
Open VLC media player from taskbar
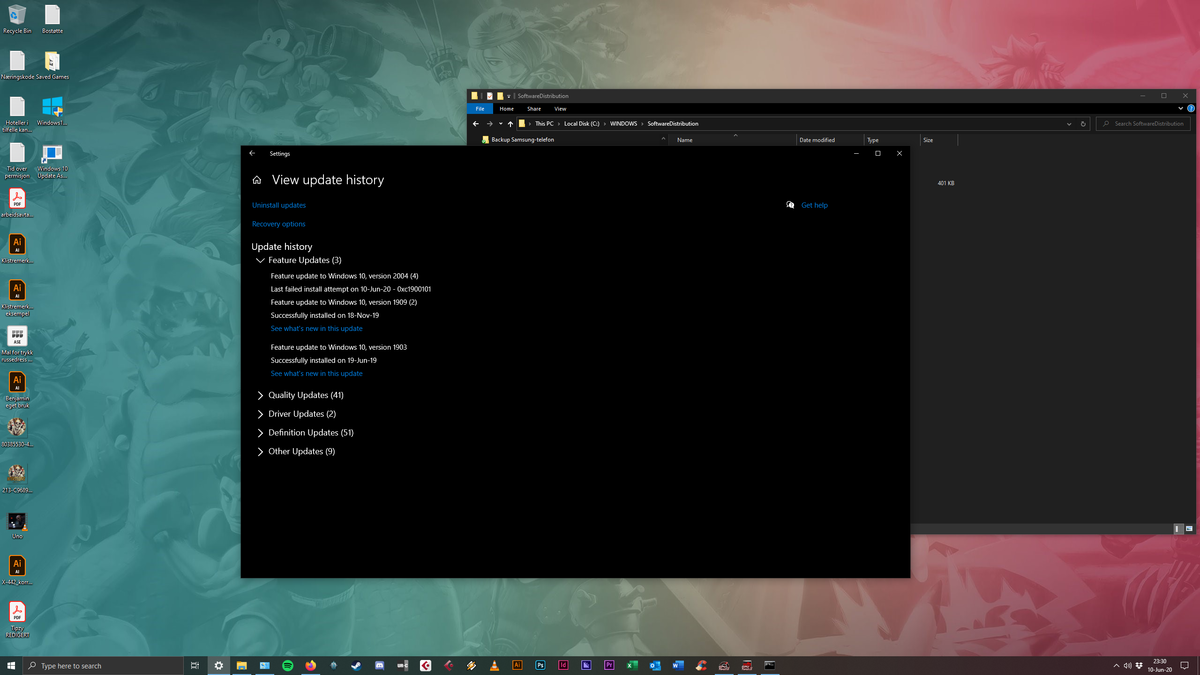point(494,665)
